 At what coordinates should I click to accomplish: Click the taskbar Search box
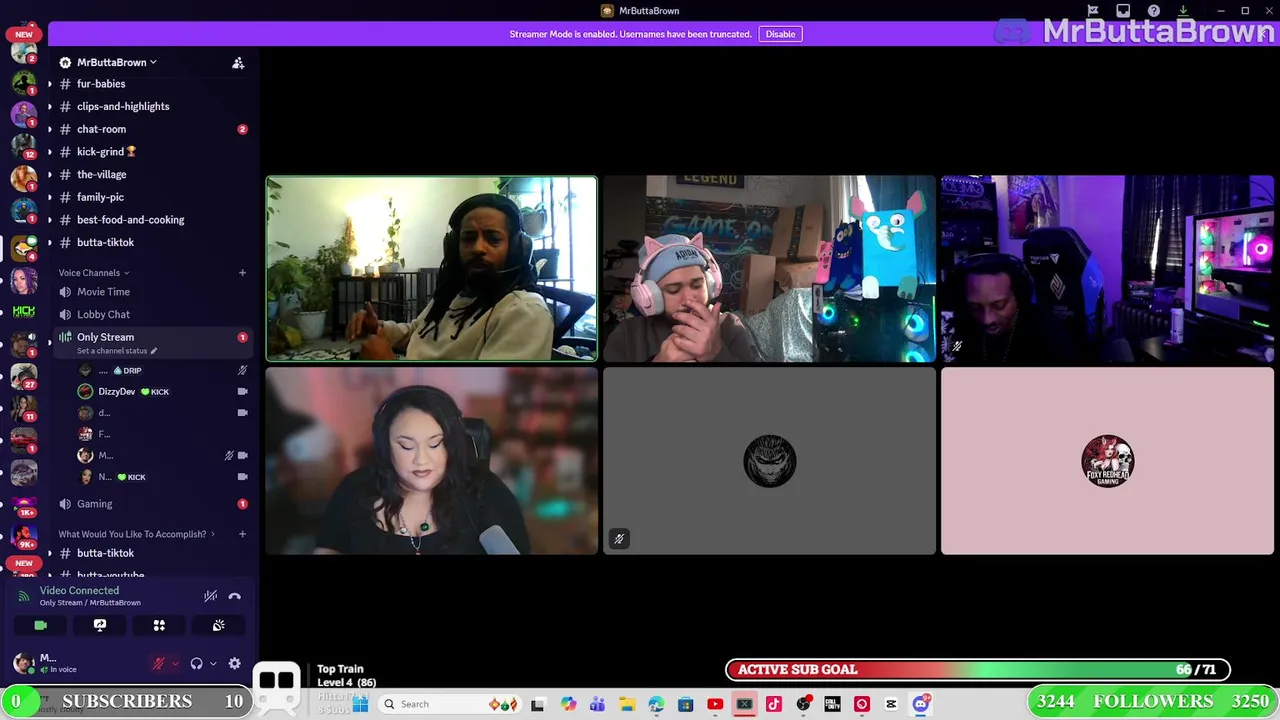[x=452, y=704]
